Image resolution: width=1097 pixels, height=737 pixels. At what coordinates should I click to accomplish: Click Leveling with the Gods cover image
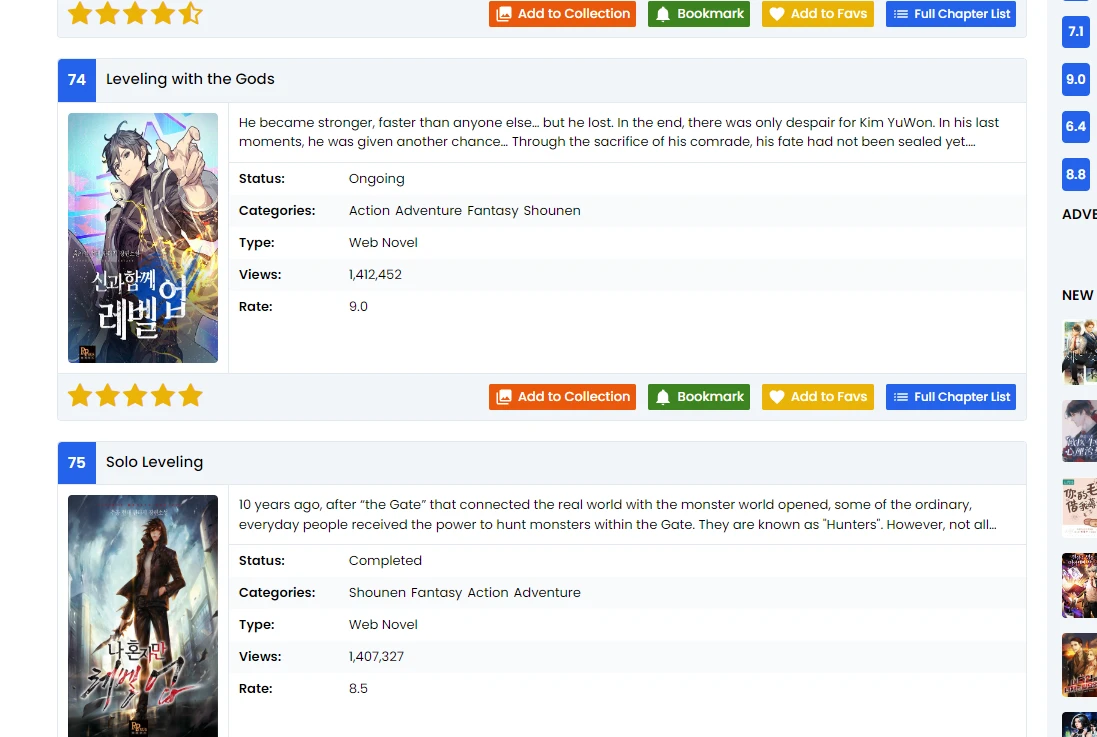[x=143, y=238]
